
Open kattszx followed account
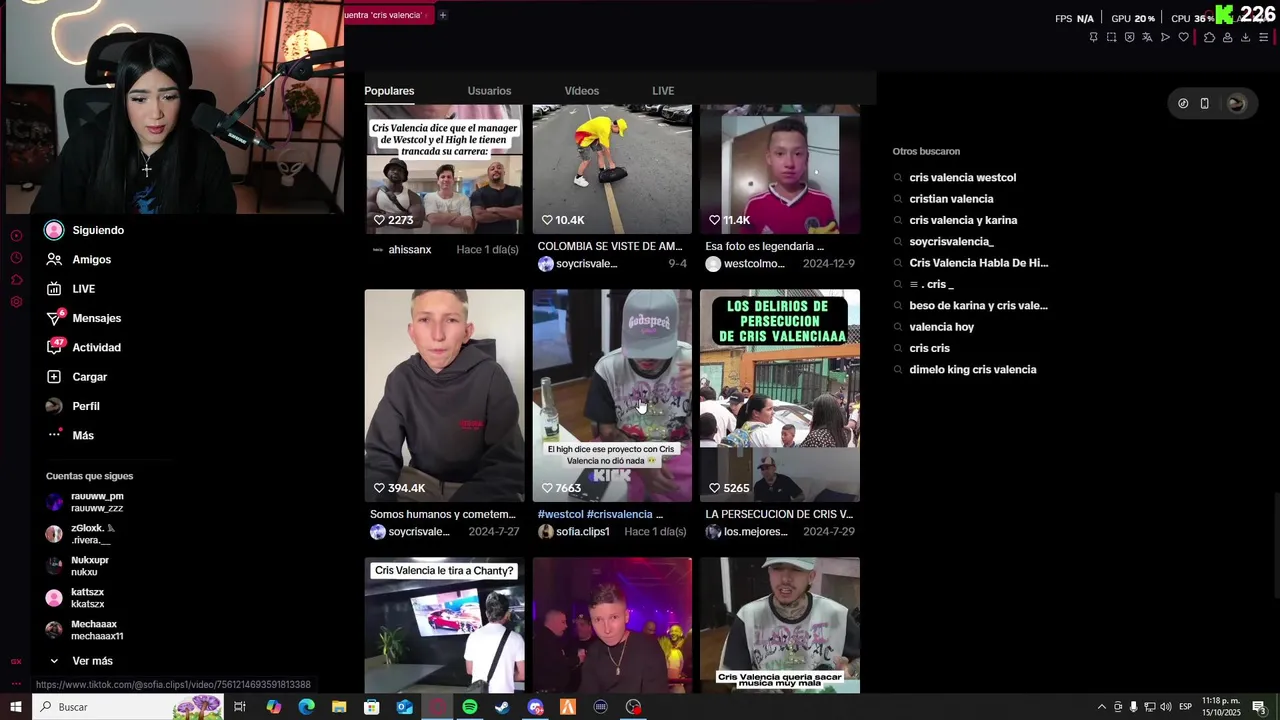pyautogui.click(x=76, y=598)
